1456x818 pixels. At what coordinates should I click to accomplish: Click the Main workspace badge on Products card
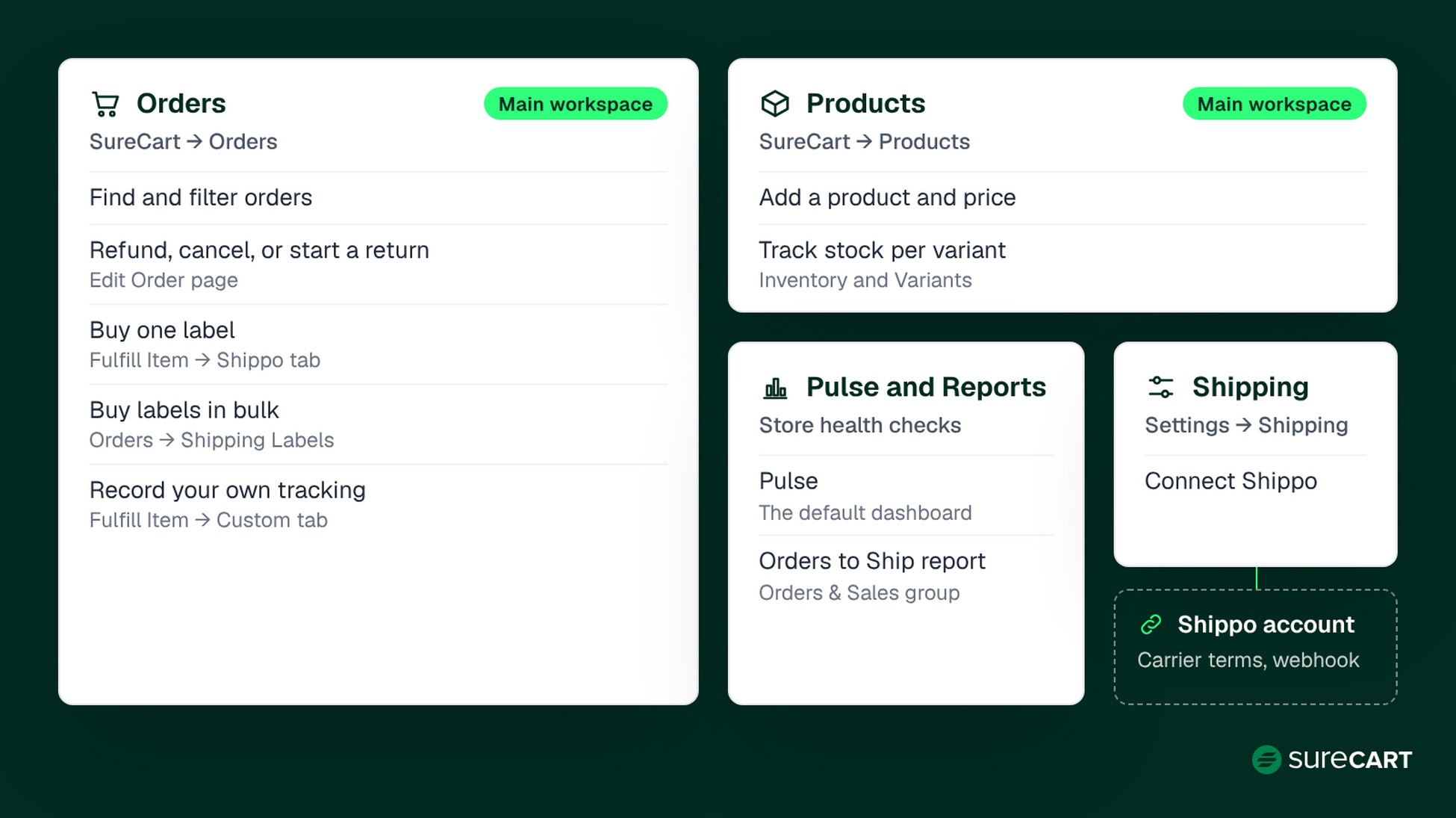point(1274,104)
